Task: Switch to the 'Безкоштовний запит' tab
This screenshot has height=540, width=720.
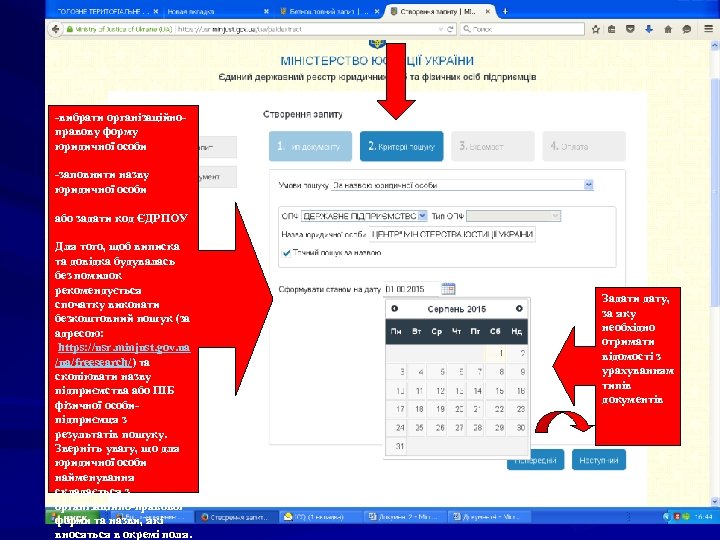Action: click(329, 11)
